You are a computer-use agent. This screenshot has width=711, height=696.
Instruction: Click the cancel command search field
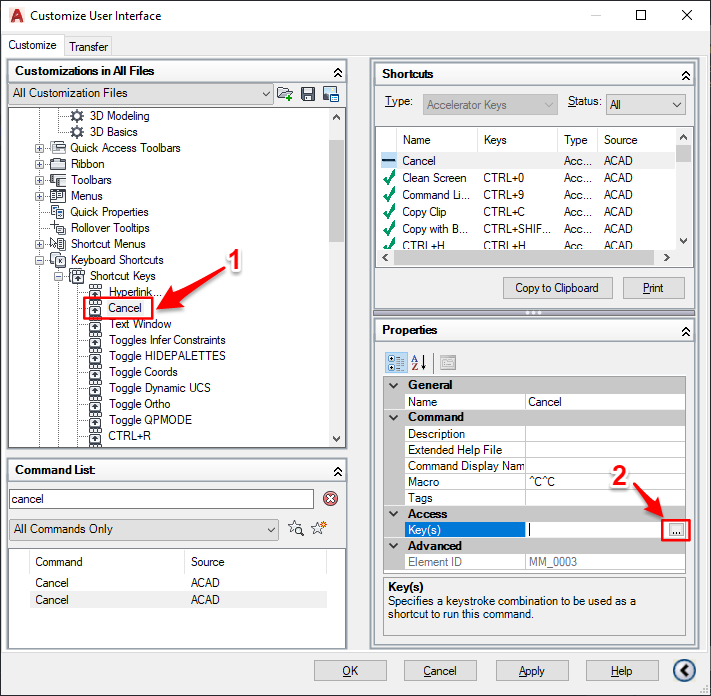(x=161, y=499)
